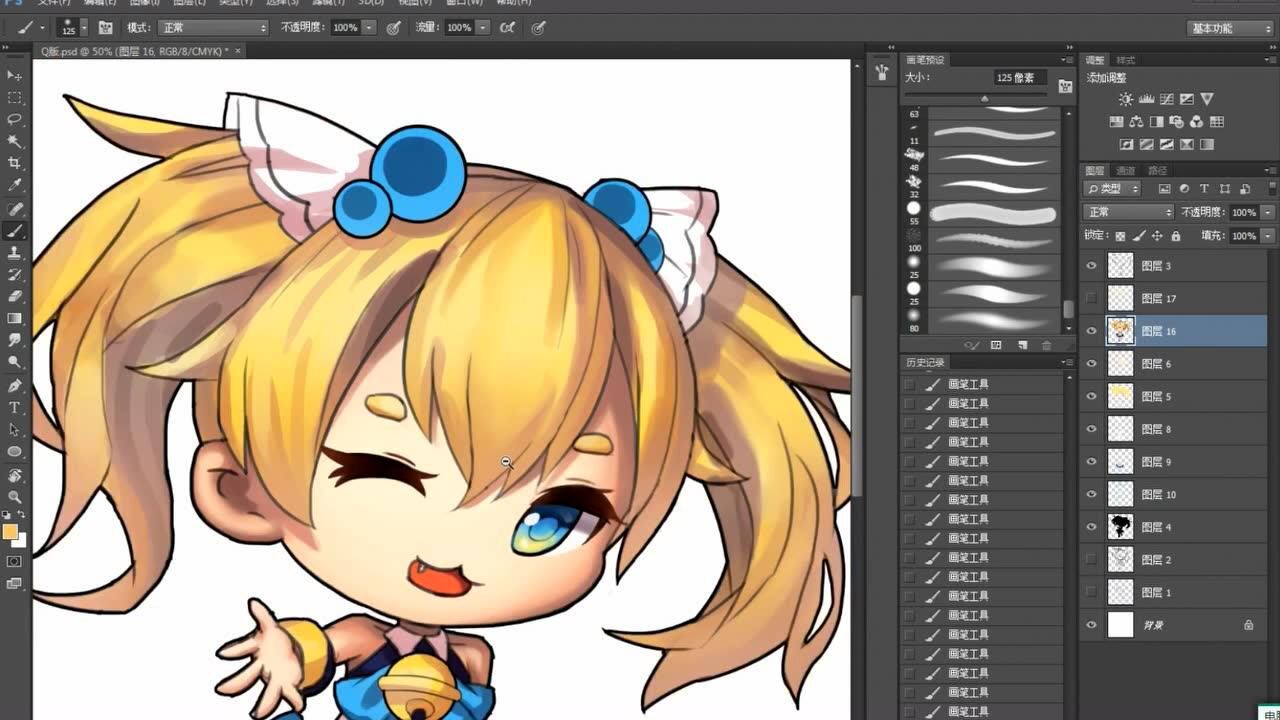Select the Lasso tool
This screenshot has width=1280, height=720.
tap(15, 119)
